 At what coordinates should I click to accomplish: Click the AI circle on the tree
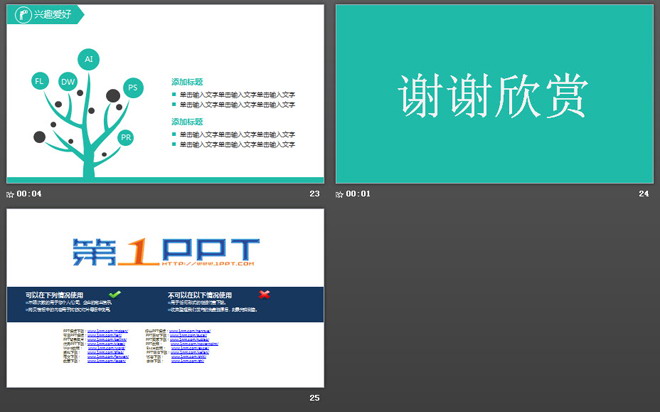click(88, 59)
